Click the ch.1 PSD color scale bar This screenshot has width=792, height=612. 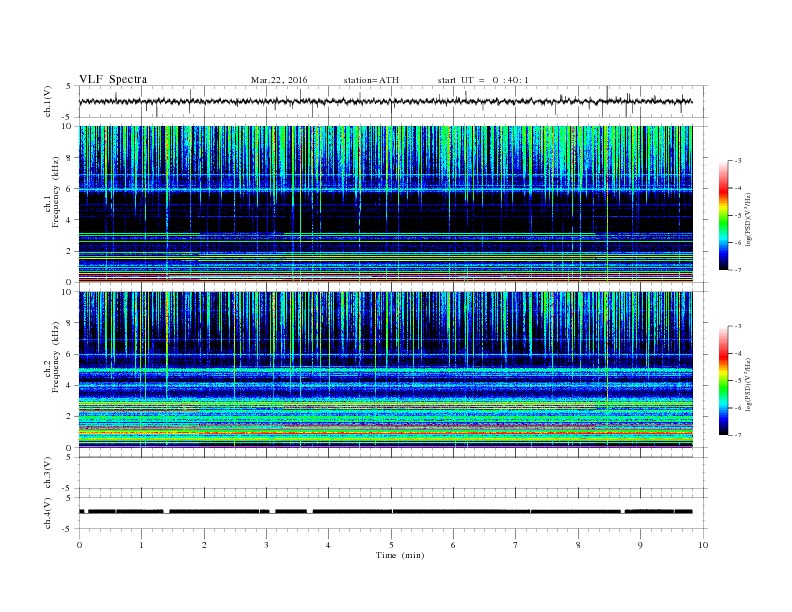[723, 215]
